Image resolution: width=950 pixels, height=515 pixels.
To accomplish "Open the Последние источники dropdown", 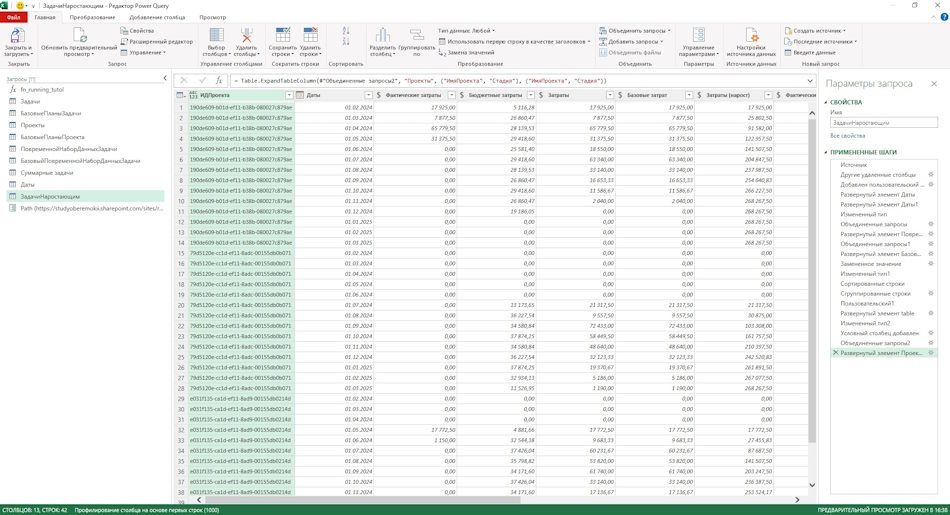I will pyautogui.click(x=821, y=41).
